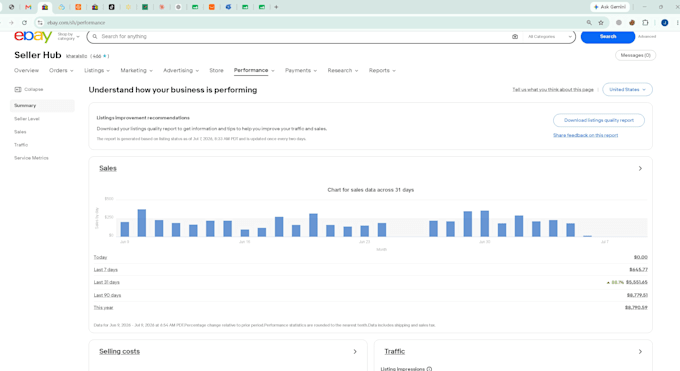Click the blue Search button

(x=608, y=36)
